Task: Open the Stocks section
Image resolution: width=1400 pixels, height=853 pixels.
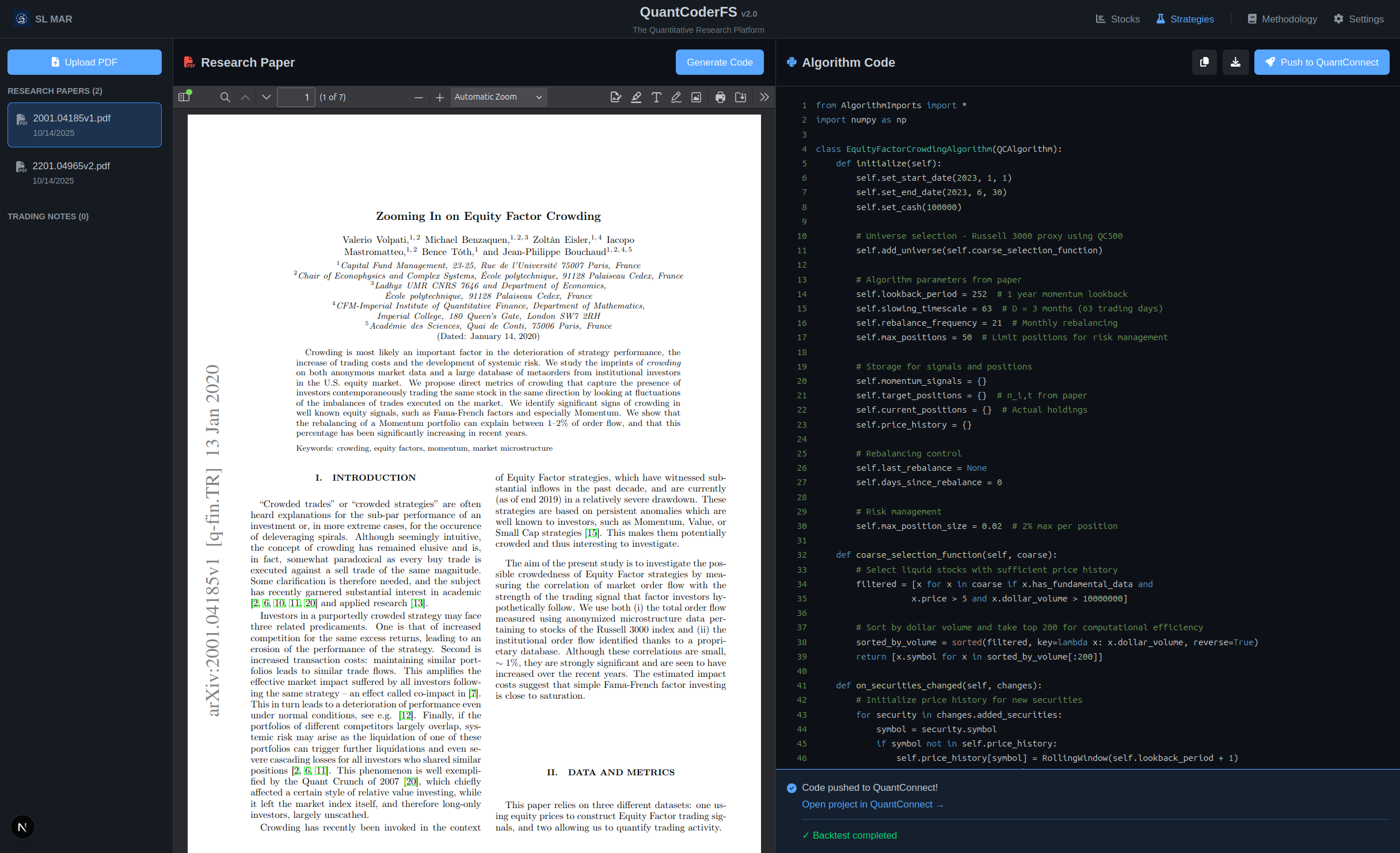Action: (x=1117, y=18)
